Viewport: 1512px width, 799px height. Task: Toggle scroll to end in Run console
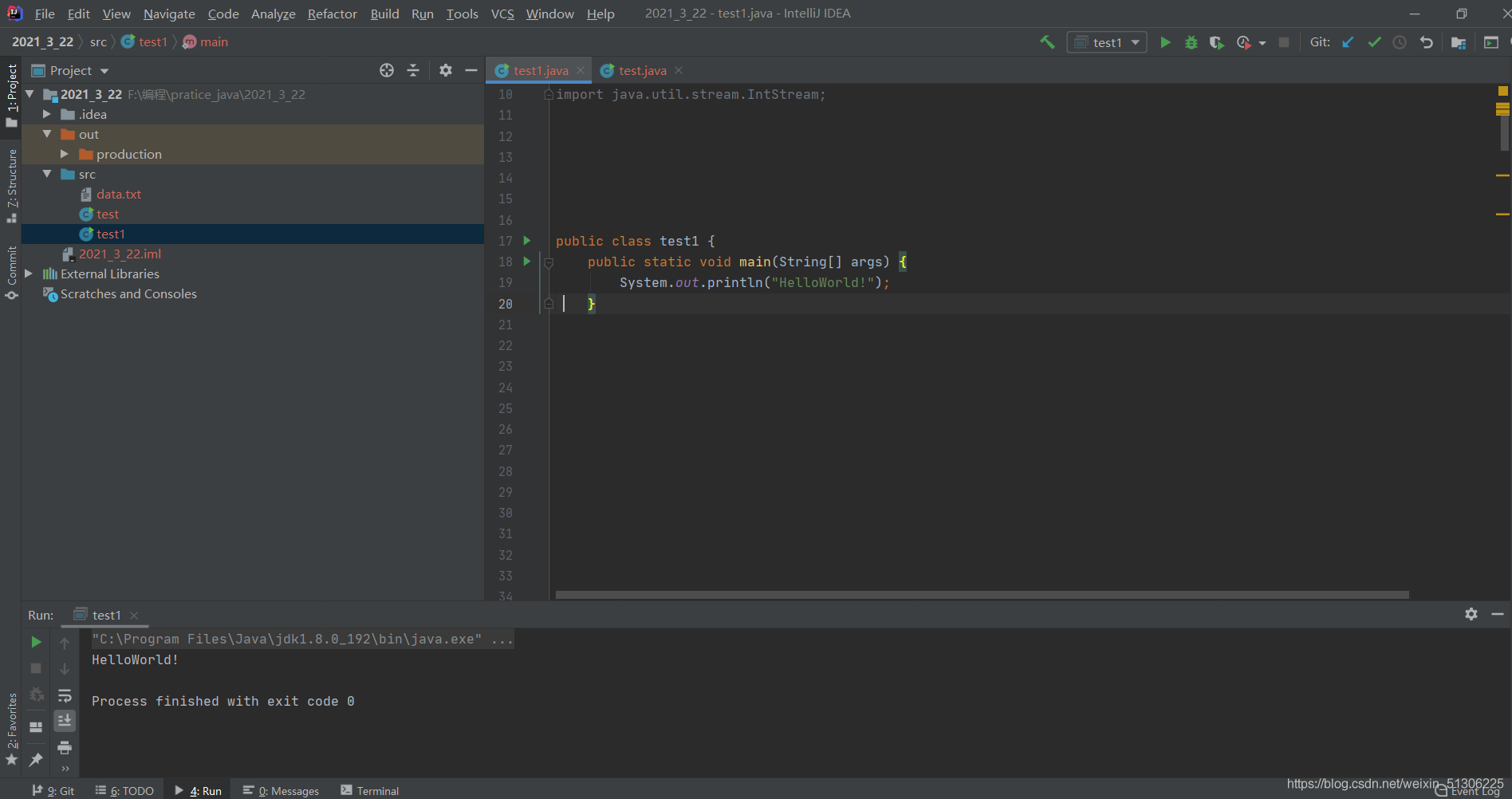[x=65, y=721]
